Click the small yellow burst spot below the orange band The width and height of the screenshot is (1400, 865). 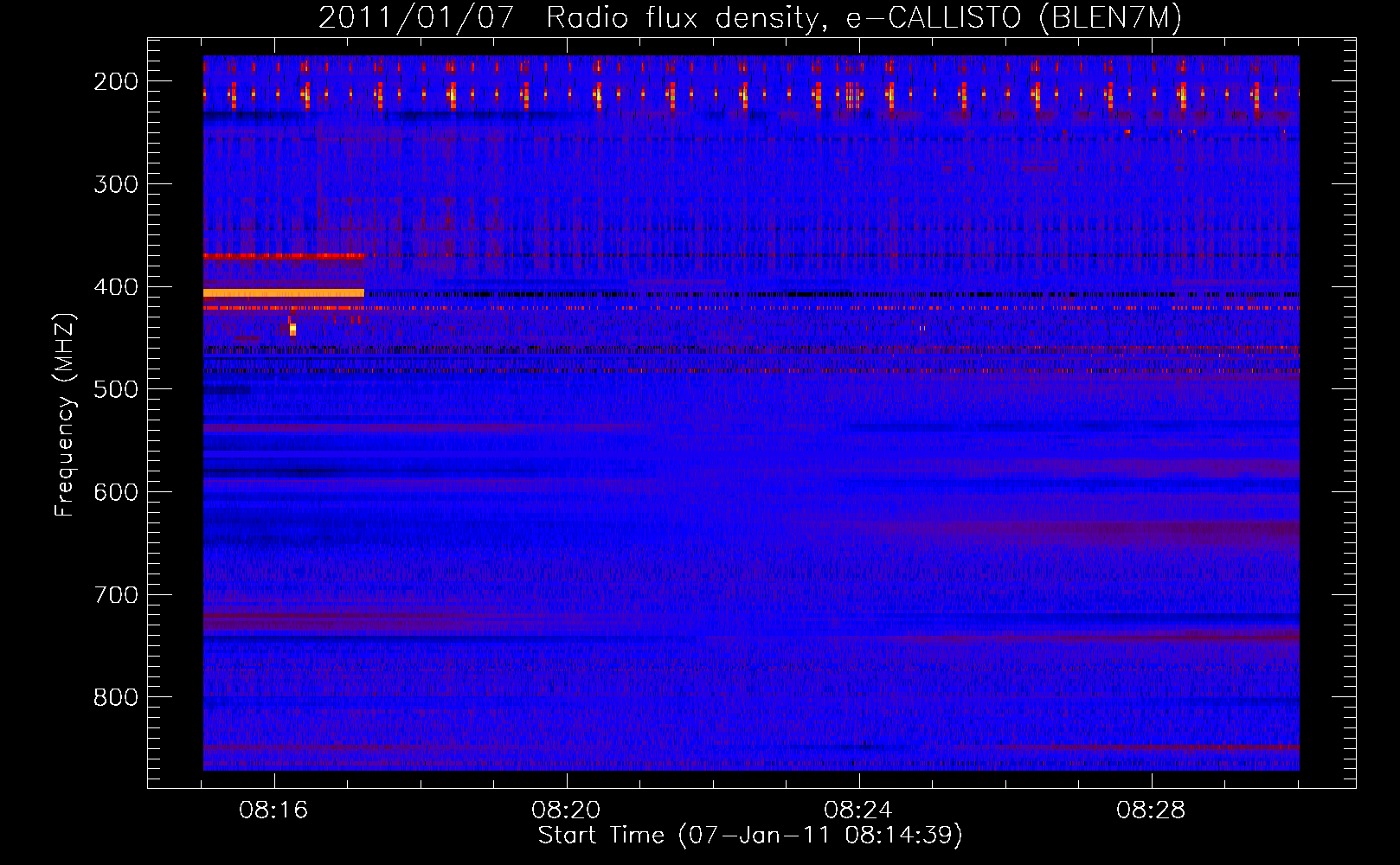292,329
